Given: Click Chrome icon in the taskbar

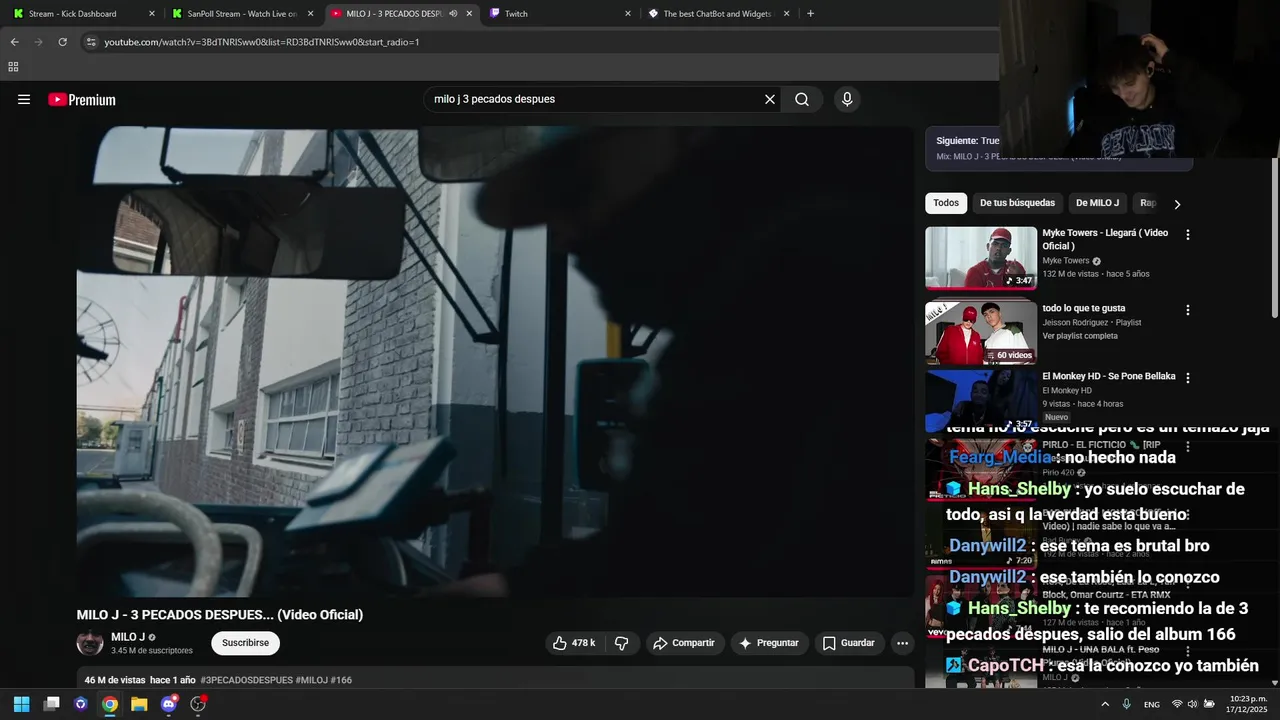Looking at the screenshot, I should pos(110,704).
